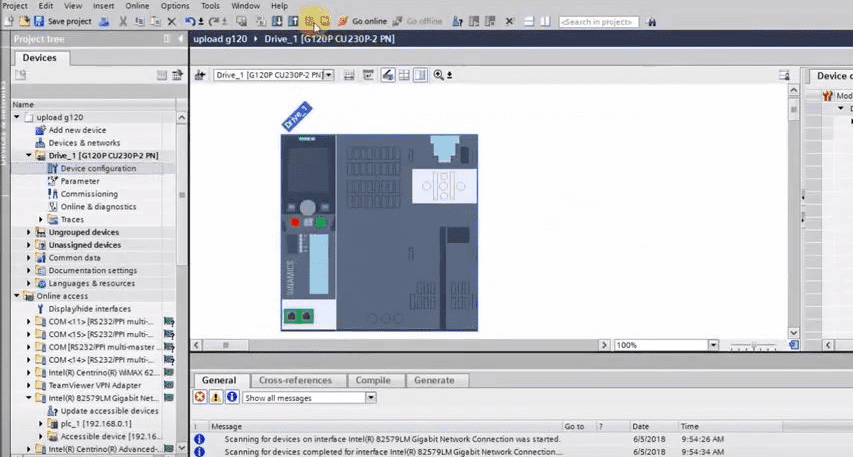Open the Tools menu
The image size is (853, 457).
coord(210,5)
